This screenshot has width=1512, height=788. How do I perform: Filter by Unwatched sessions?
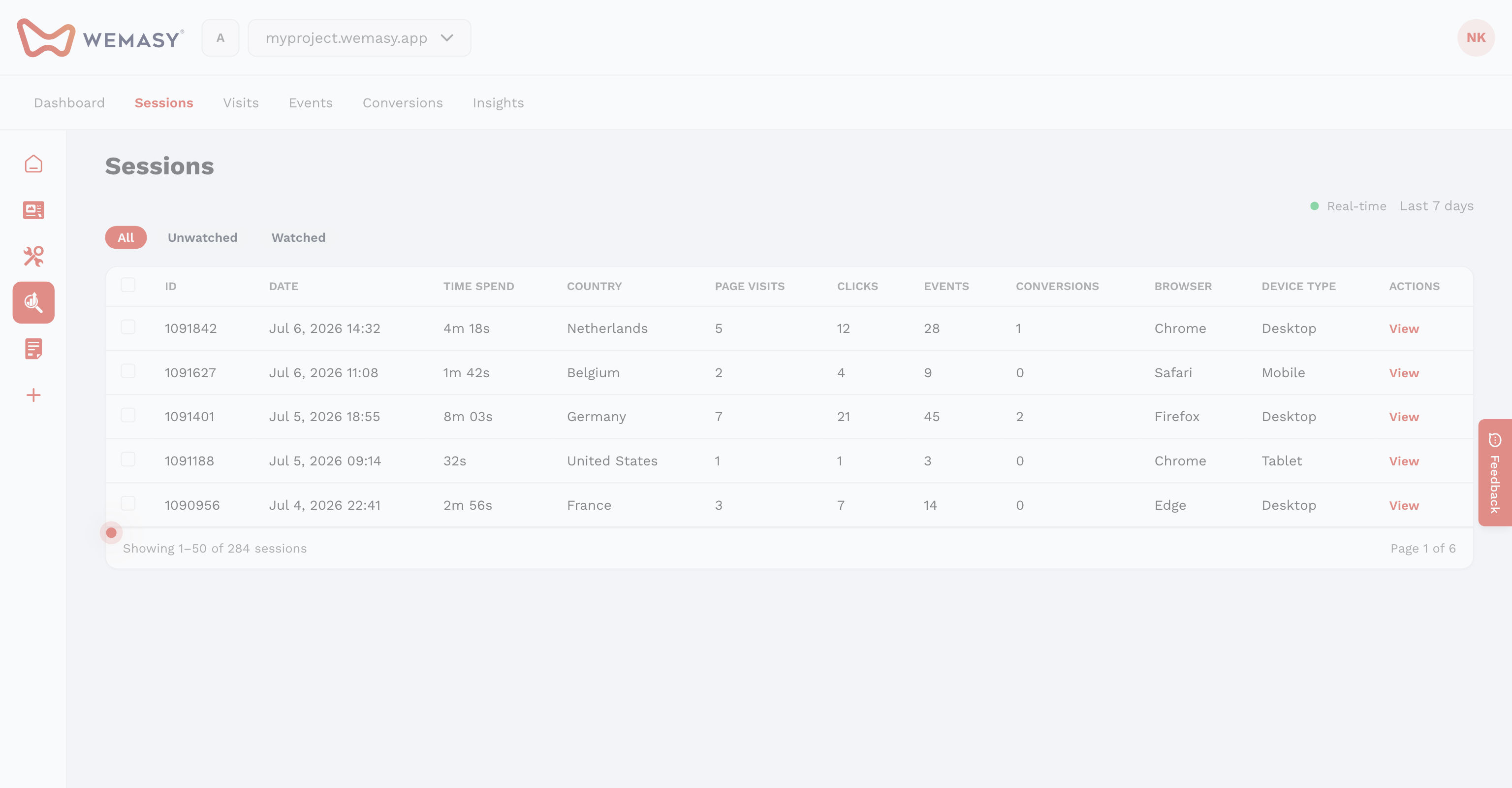coord(202,237)
